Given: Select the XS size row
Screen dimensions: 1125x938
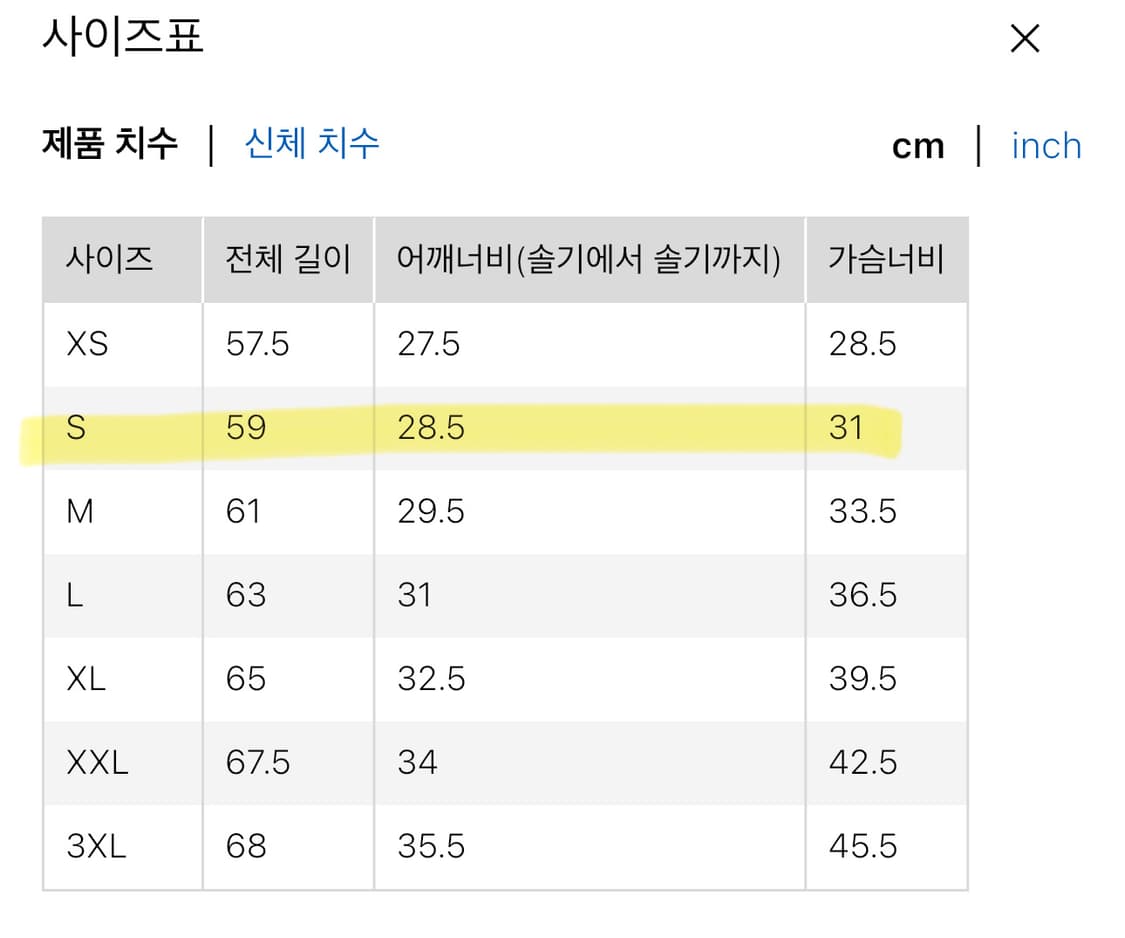Looking at the screenshot, I should [450, 344].
